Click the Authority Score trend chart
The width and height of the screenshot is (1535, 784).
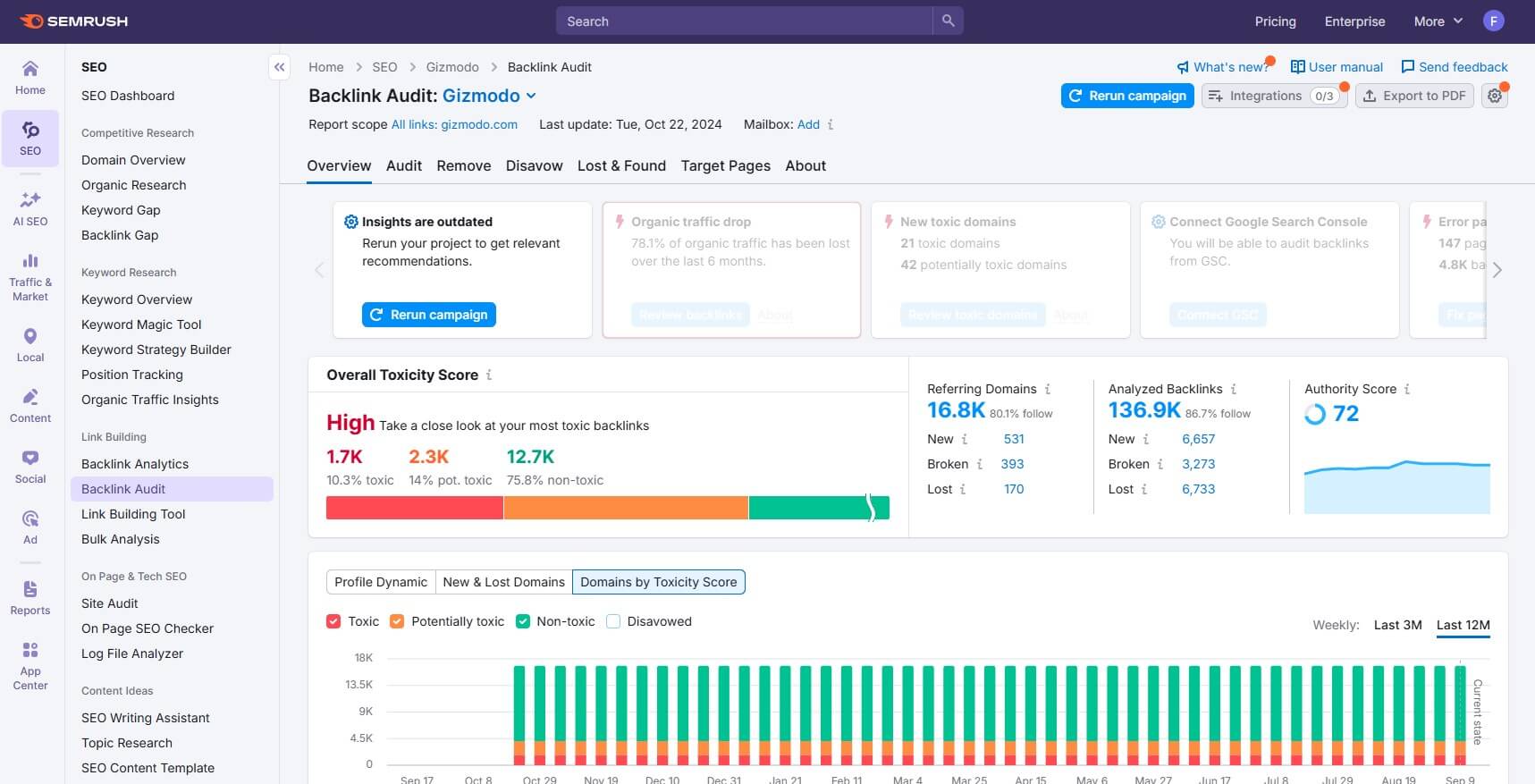(x=1397, y=486)
